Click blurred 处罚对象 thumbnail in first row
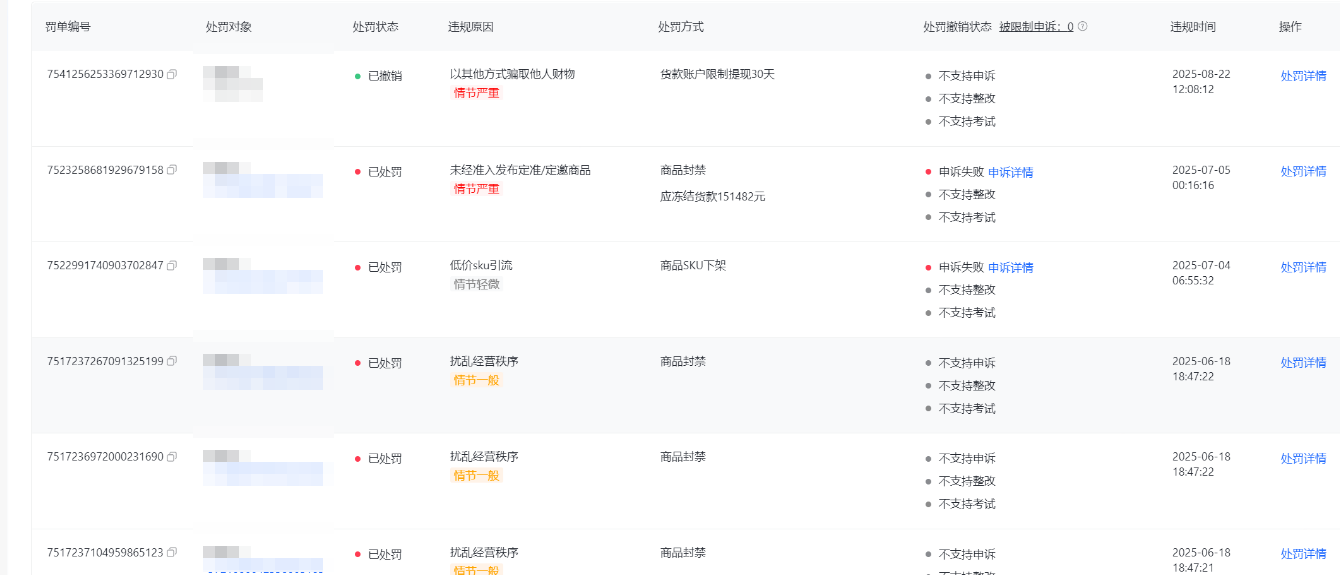1340x575 pixels. (x=232, y=82)
